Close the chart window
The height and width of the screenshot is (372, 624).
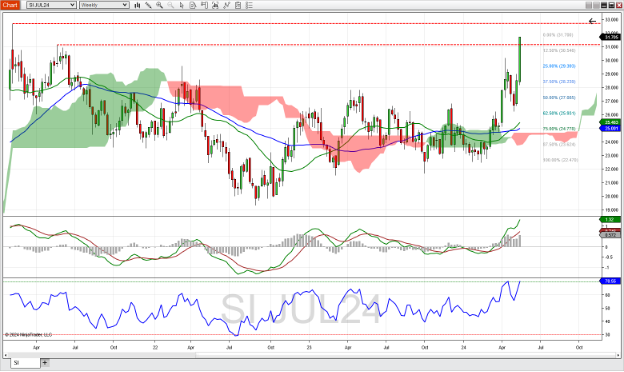point(619,5)
